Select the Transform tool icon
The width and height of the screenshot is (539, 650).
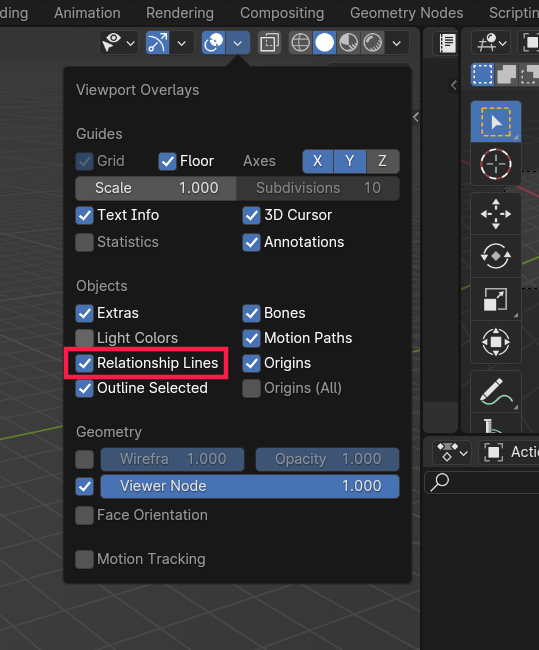pos(495,342)
